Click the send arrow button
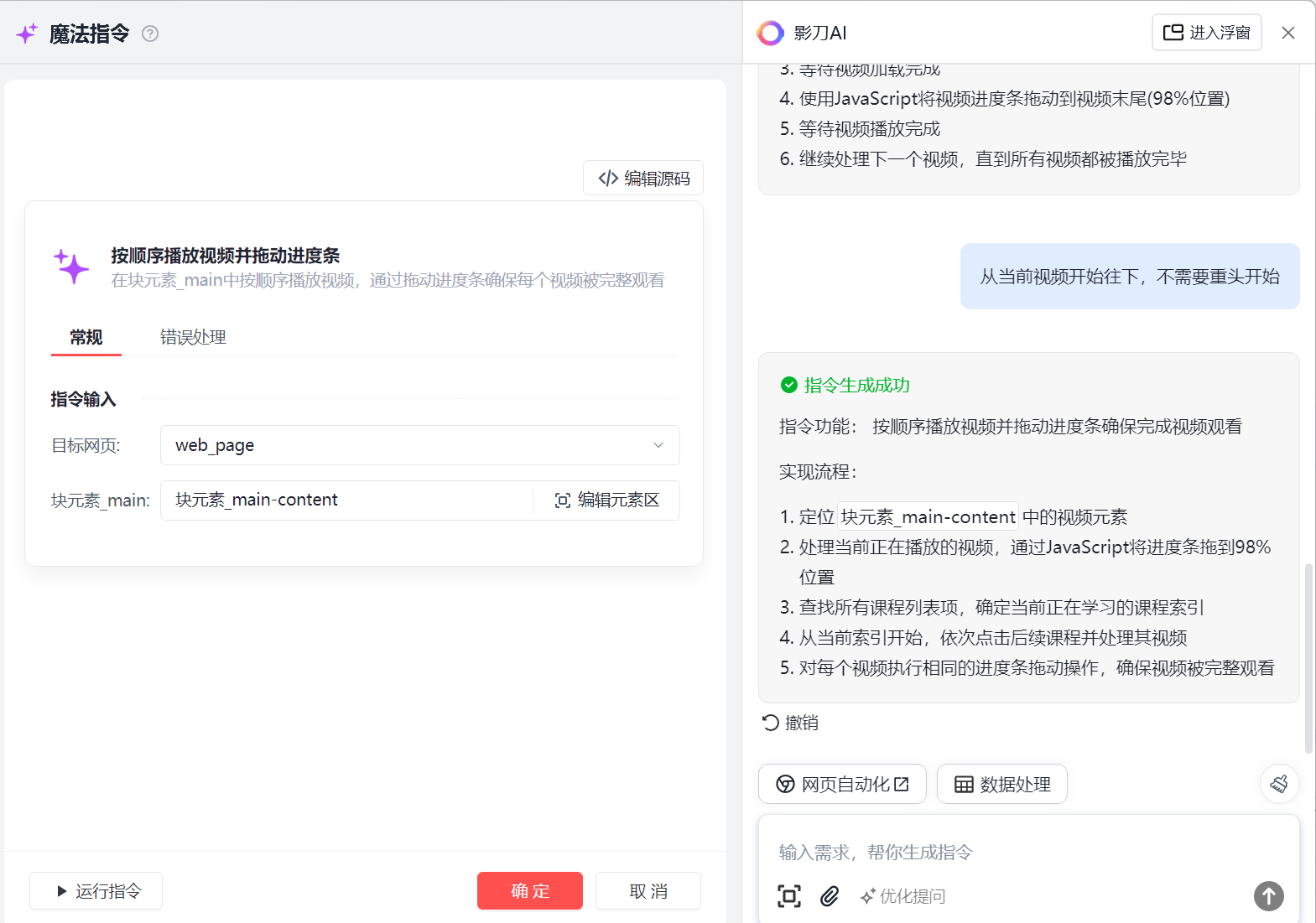The image size is (1316, 923). [1268, 896]
